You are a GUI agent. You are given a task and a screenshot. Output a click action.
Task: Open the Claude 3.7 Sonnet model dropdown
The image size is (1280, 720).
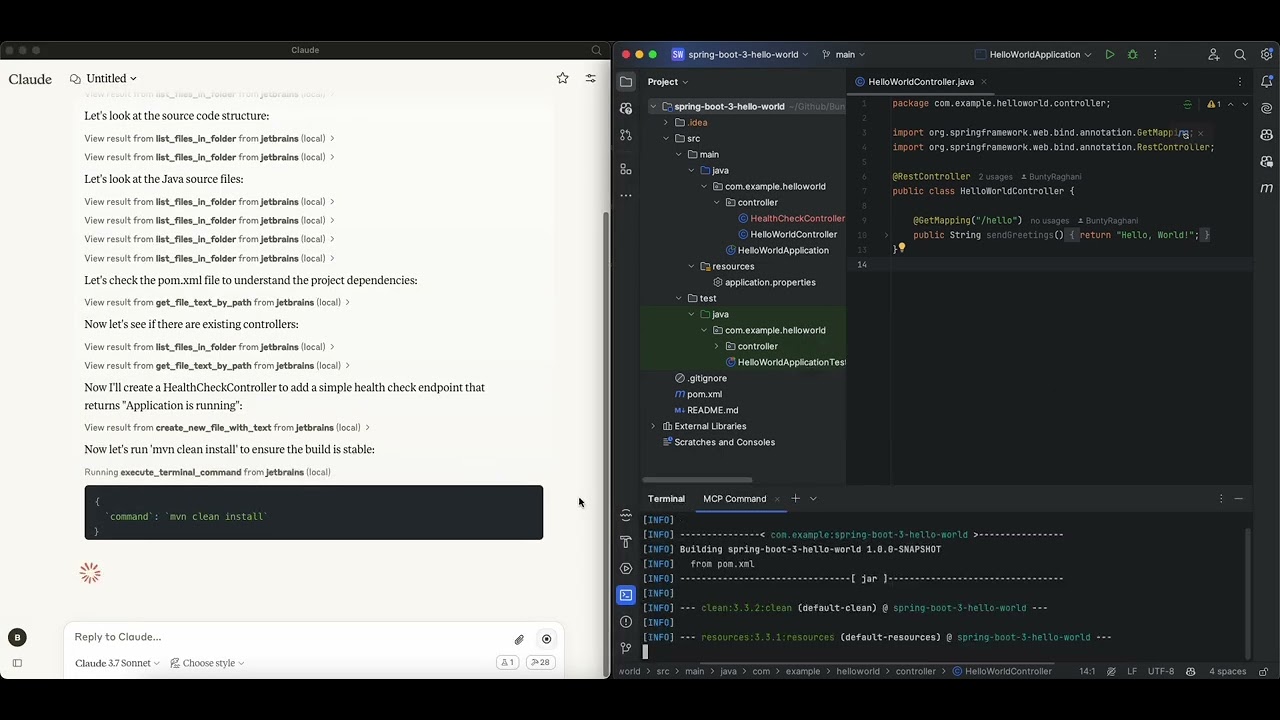click(117, 663)
